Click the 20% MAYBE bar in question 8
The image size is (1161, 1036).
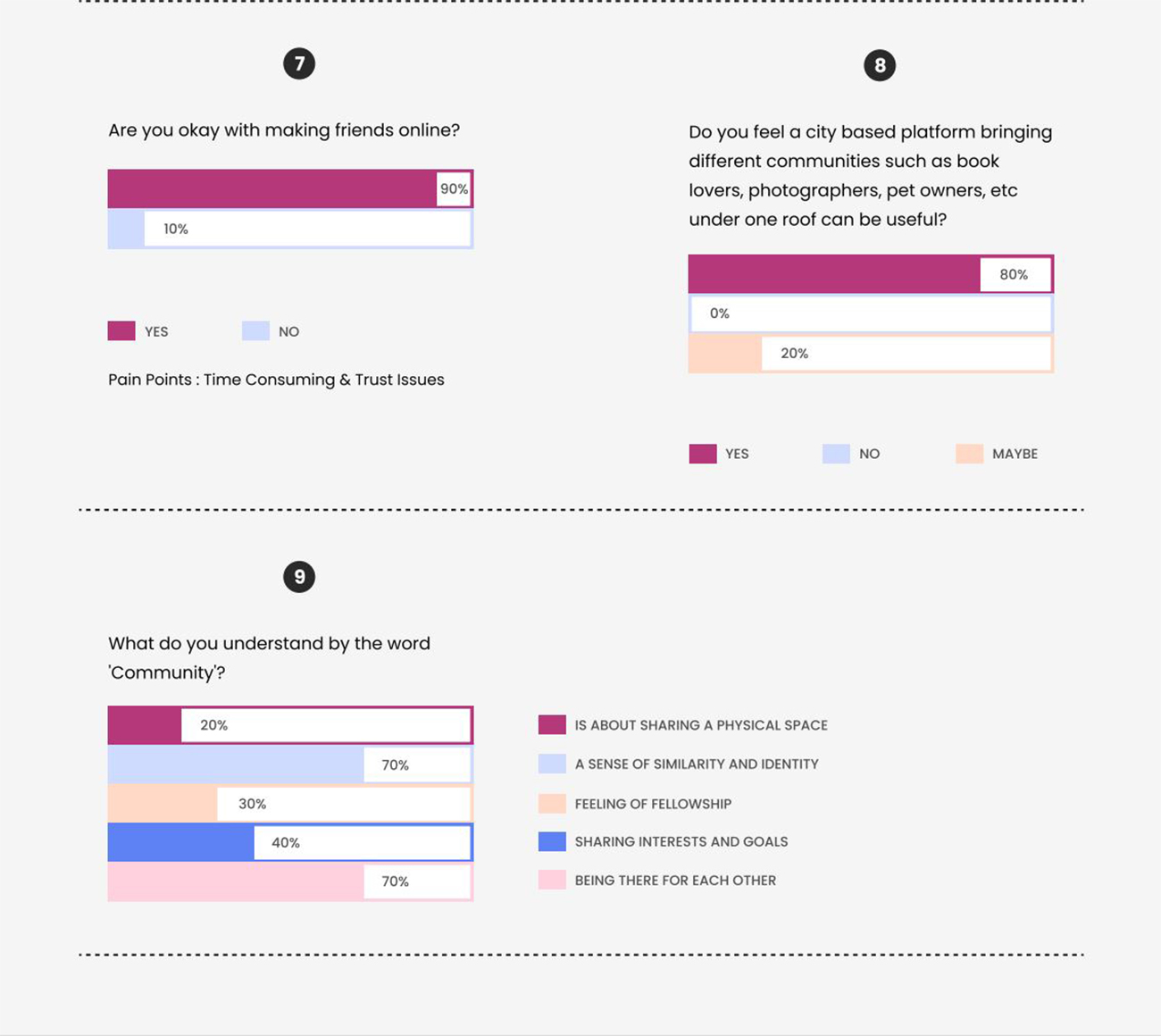[871, 353]
